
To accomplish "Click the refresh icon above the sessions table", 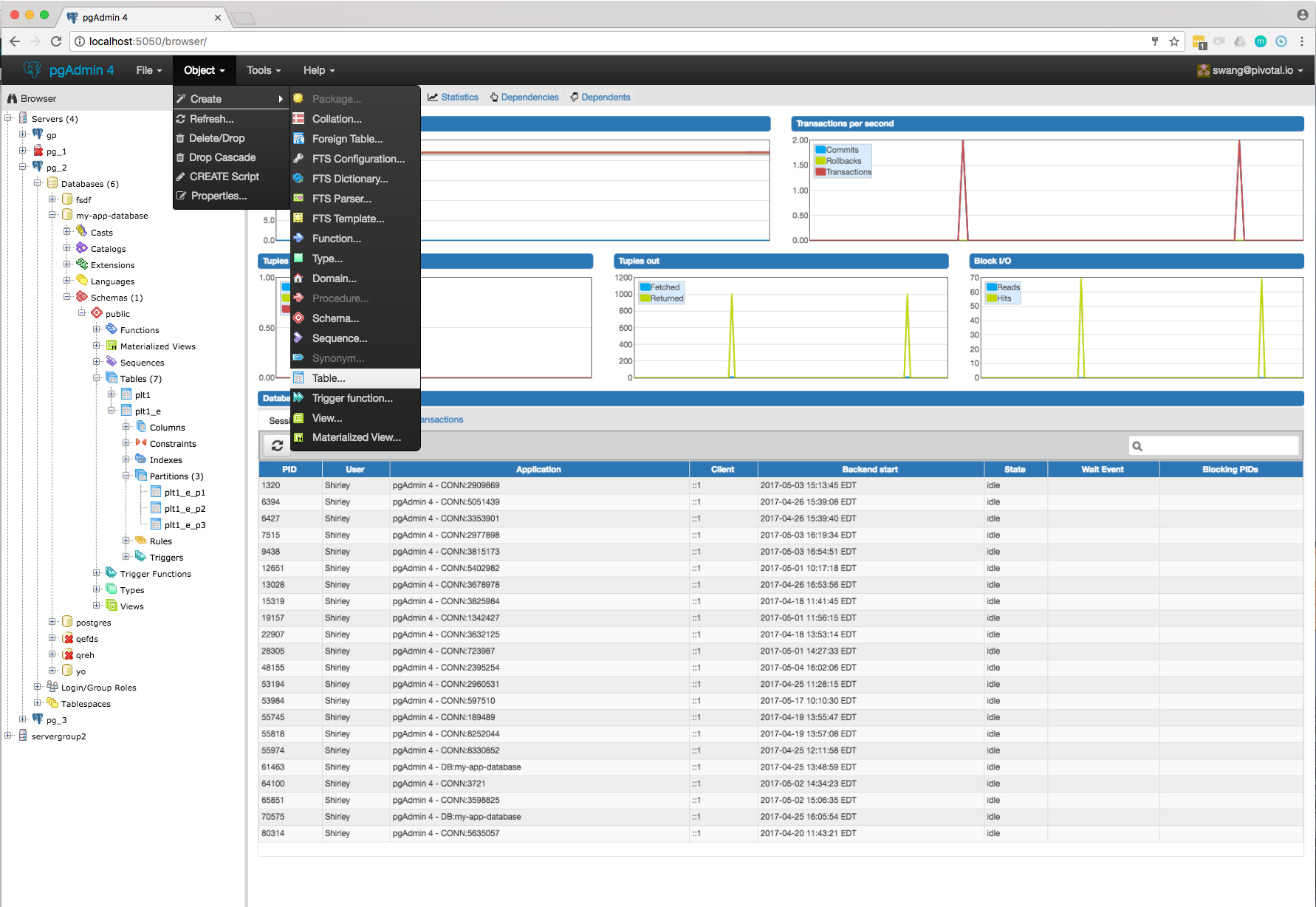I will coord(277,445).
